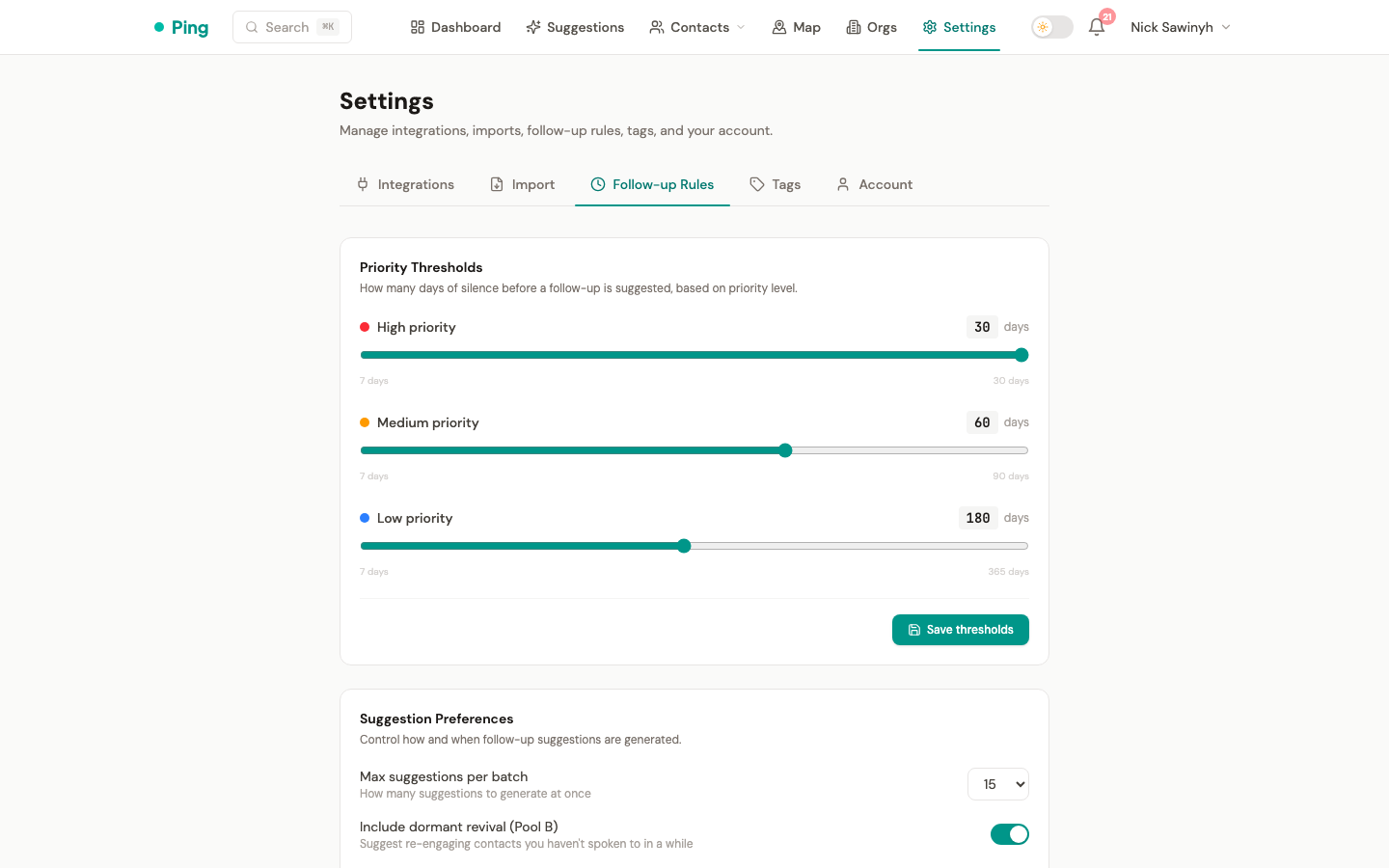
Task: Expand the Contacts dropdown chevron
Action: tap(741, 27)
